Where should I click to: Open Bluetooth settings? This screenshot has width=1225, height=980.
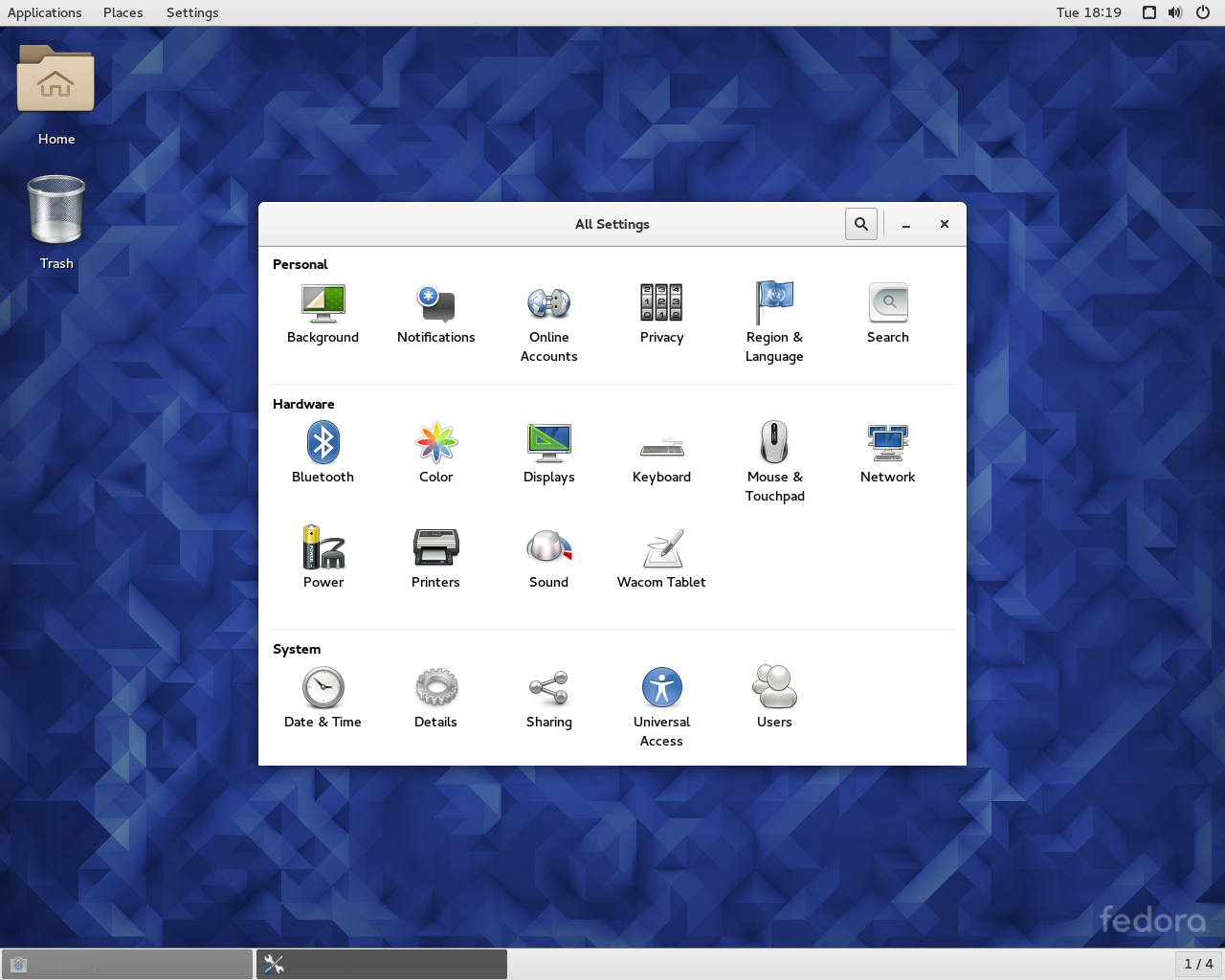[323, 453]
